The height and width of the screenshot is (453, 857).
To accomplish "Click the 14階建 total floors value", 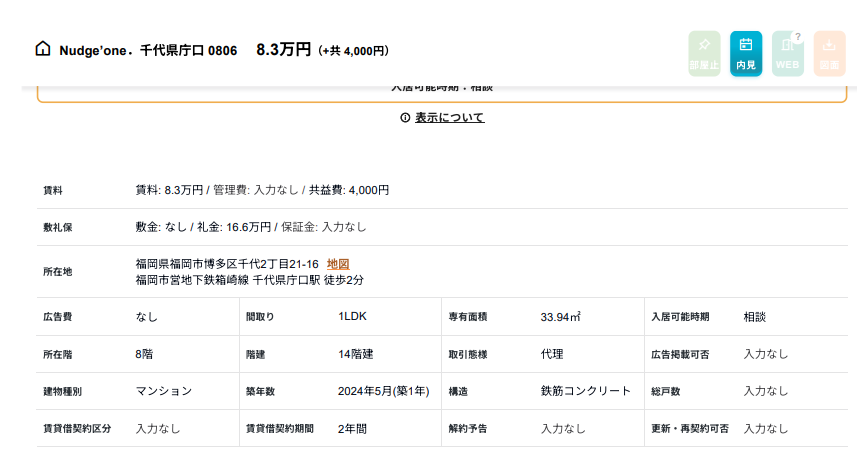I will (355, 354).
